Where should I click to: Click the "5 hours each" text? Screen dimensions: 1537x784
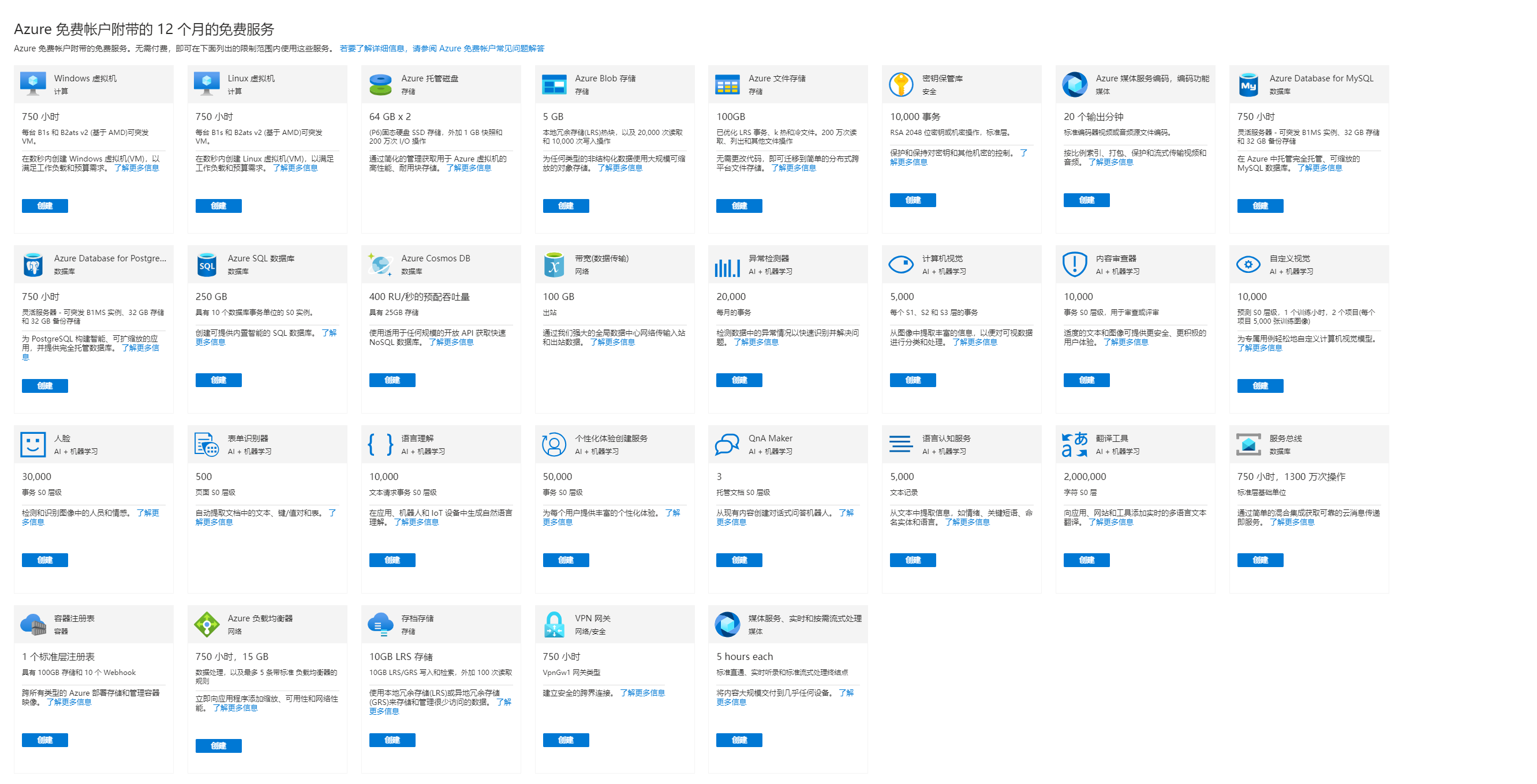click(x=745, y=657)
